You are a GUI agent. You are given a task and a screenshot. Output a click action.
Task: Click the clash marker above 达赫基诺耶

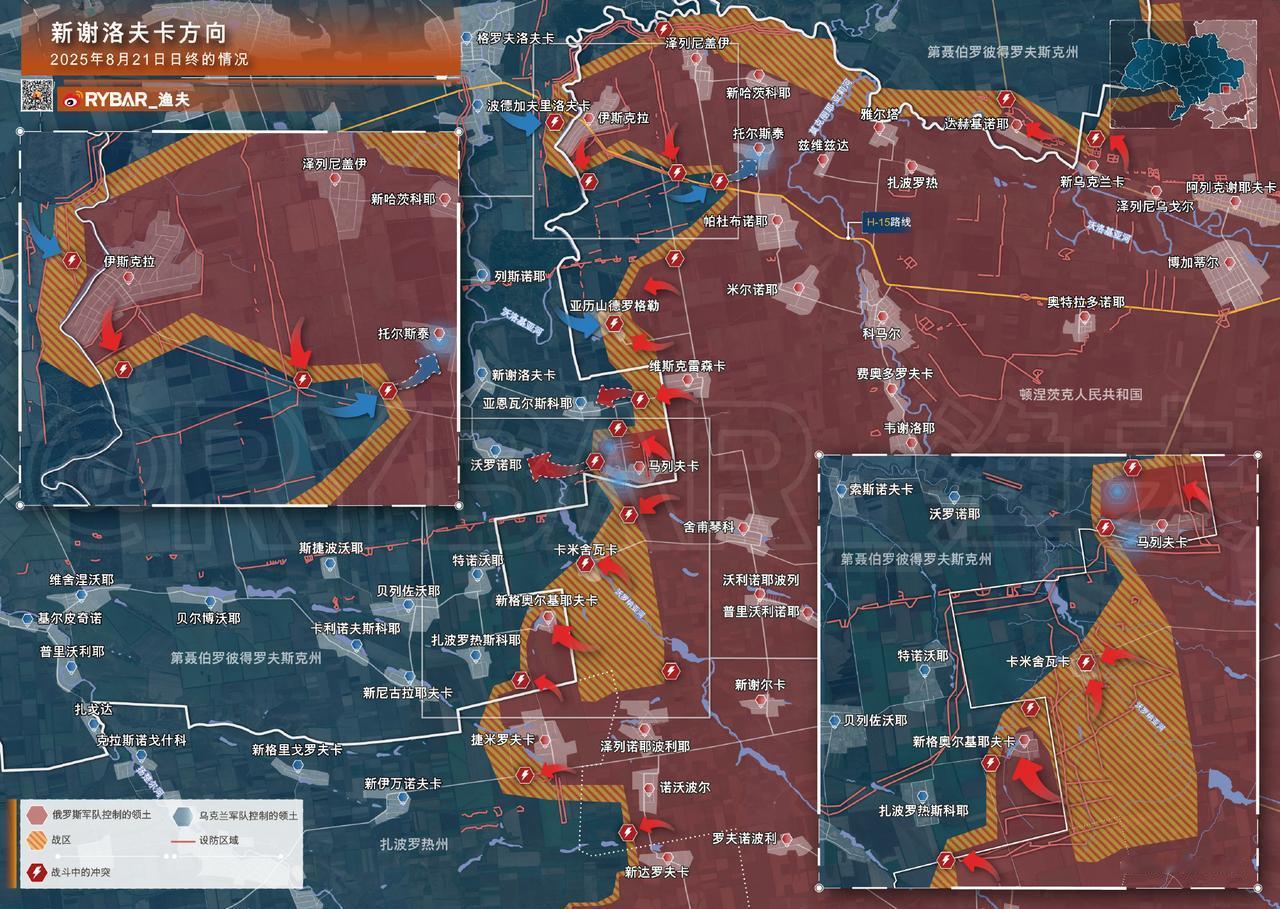1006,100
